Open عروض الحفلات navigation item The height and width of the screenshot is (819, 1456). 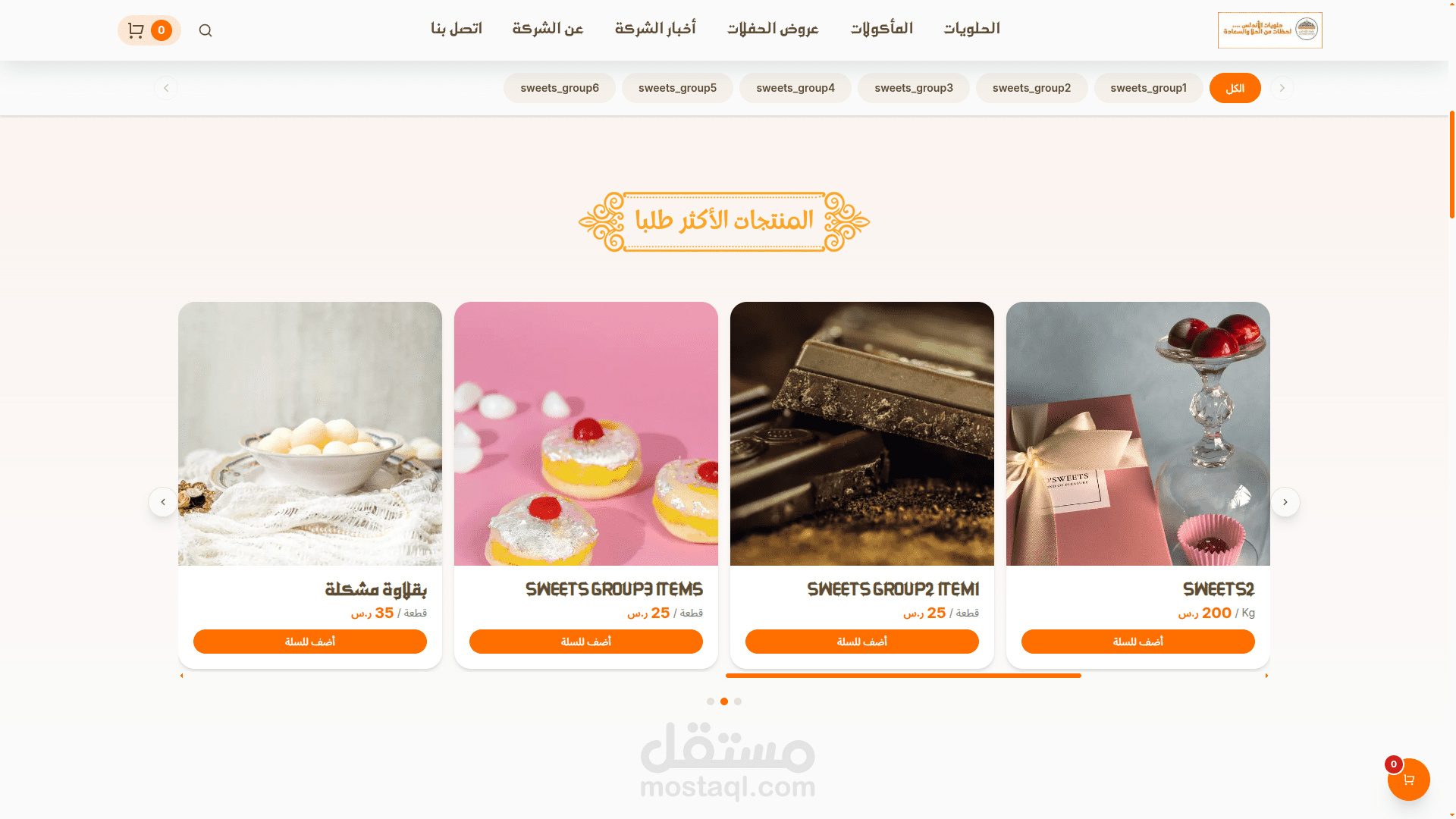pyautogui.click(x=773, y=29)
